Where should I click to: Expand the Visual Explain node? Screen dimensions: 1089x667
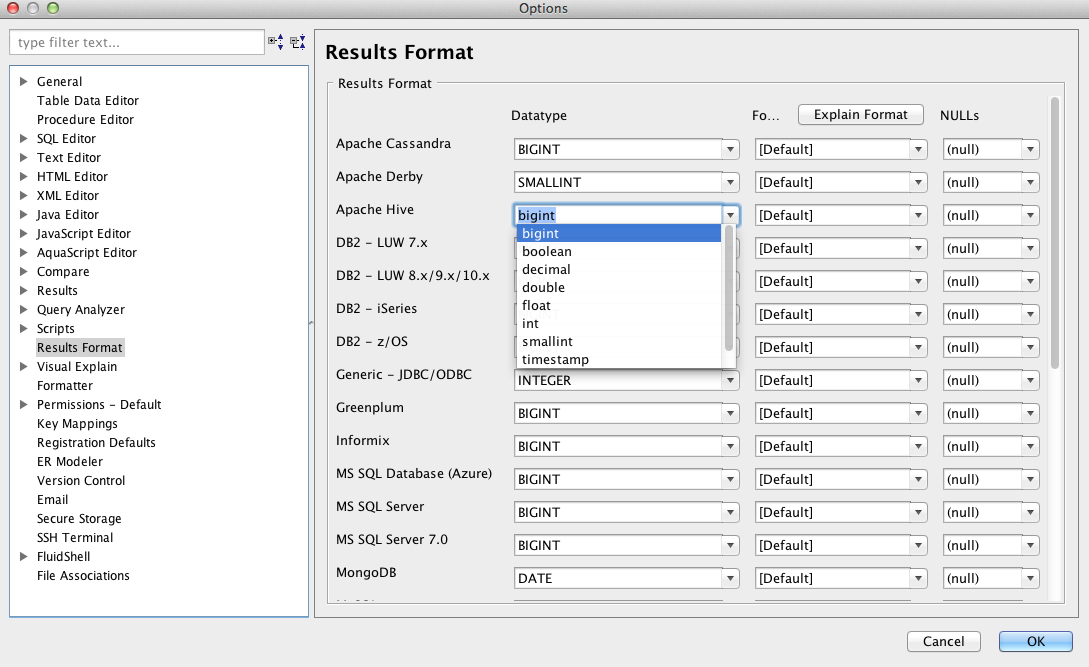coord(24,367)
